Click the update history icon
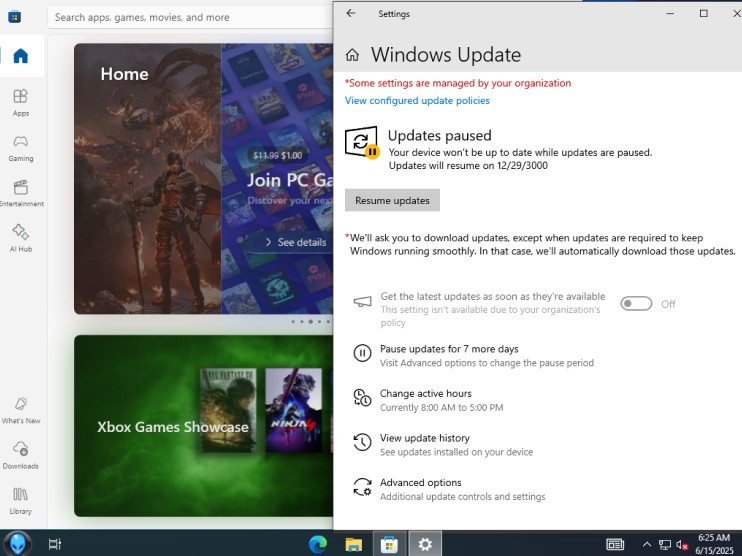 click(x=362, y=442)
